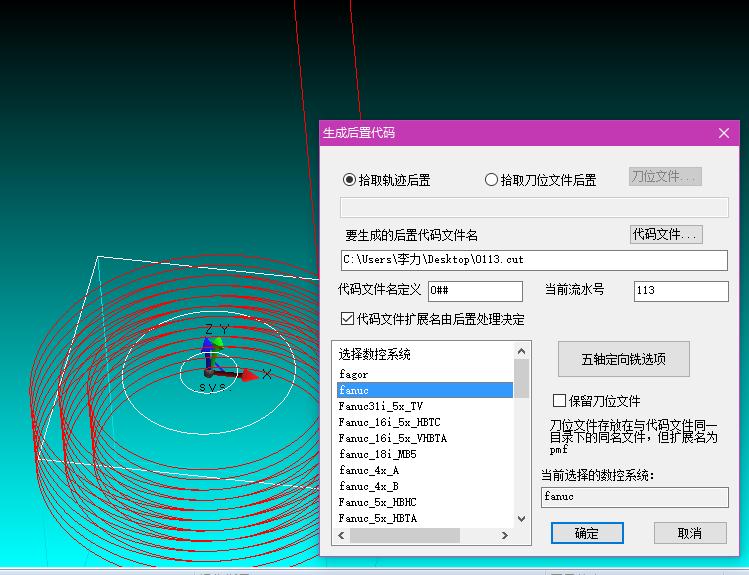This screenshot has width=749, height=575.
Task: Open 五轴定向铣选项 button
Action: click(623, 359)
